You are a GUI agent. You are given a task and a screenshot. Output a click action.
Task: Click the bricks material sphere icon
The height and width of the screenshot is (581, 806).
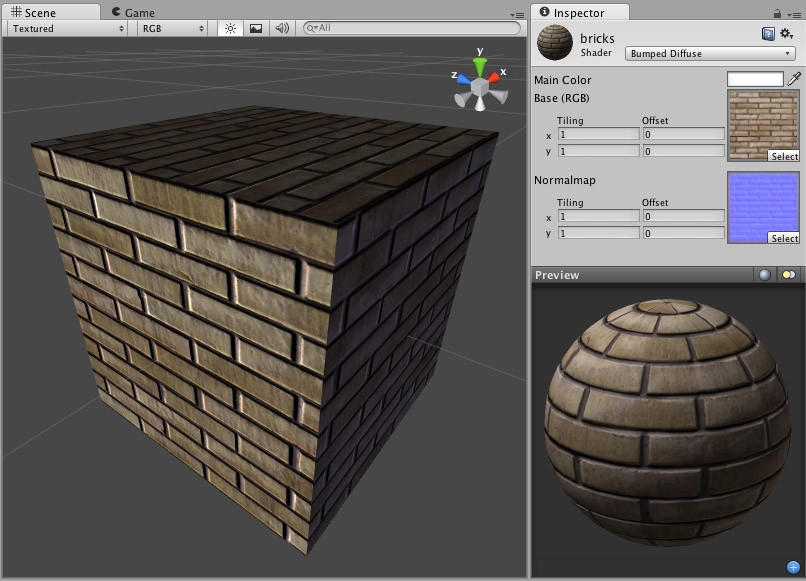pos(556,44)
